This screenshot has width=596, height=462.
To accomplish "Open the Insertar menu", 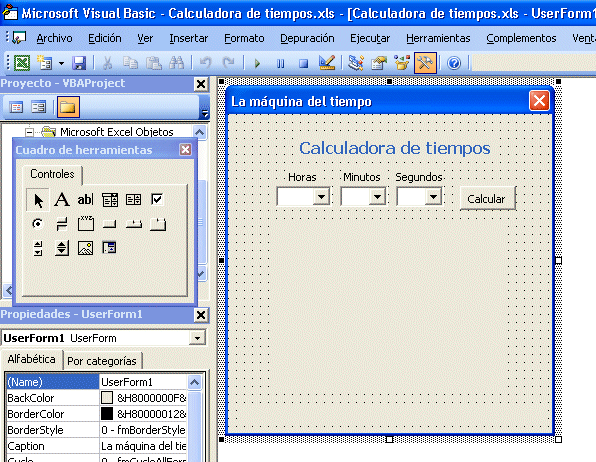I will coord(189,38).
